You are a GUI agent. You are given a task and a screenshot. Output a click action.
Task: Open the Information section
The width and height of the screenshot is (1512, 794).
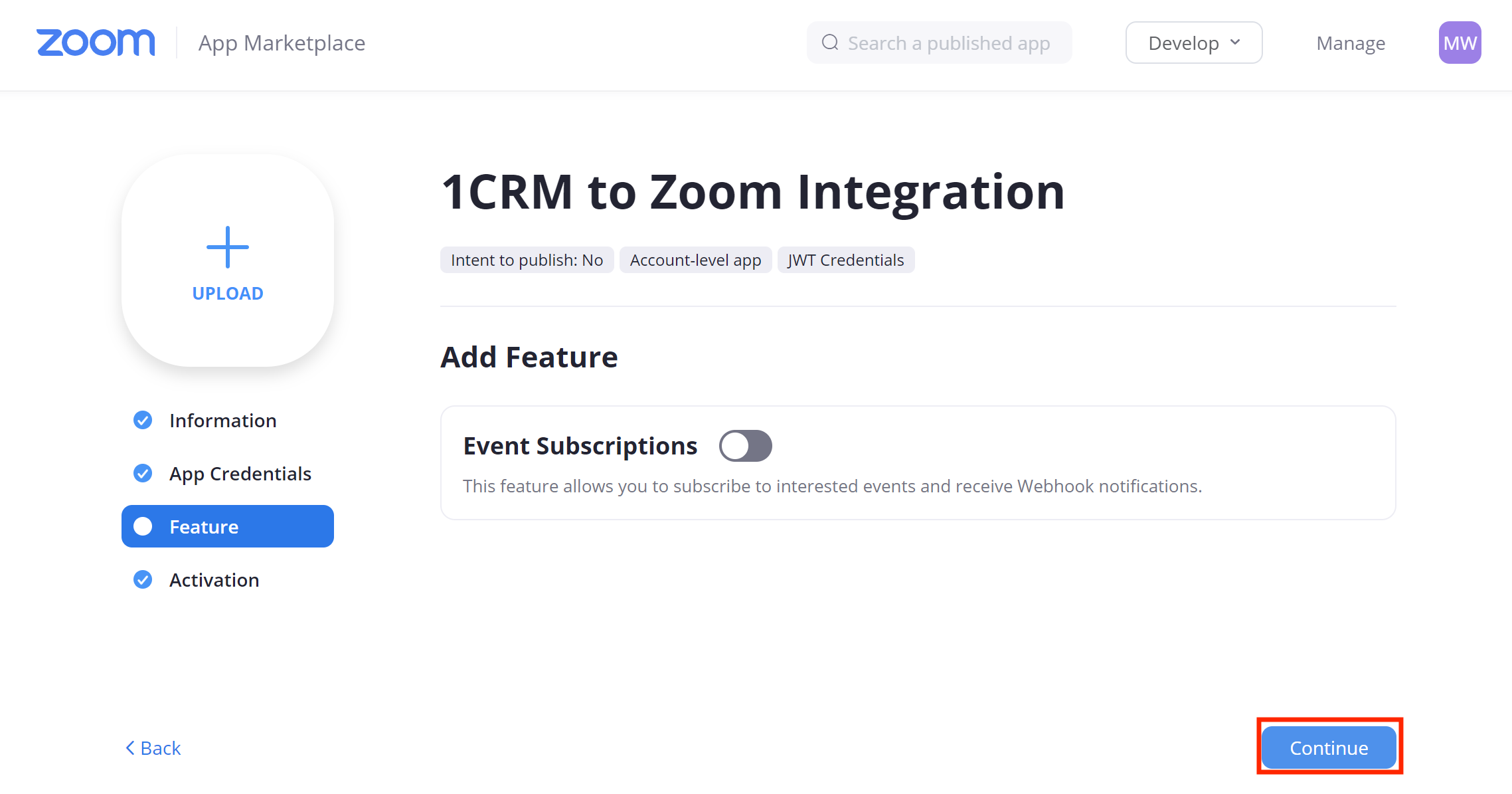pyautogui.click(x=228, y=420)
